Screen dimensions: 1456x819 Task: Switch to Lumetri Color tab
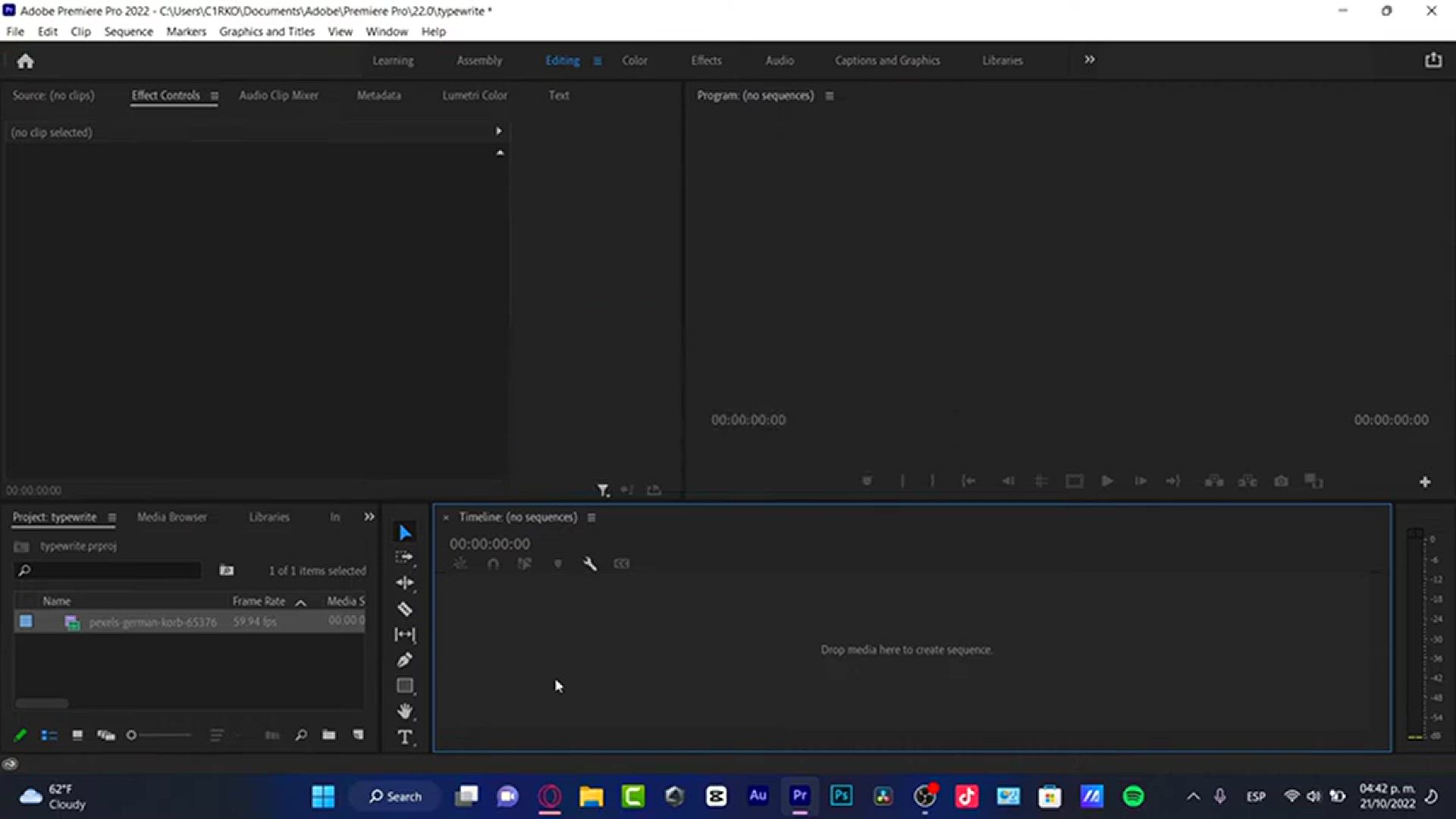click(475, 95)
